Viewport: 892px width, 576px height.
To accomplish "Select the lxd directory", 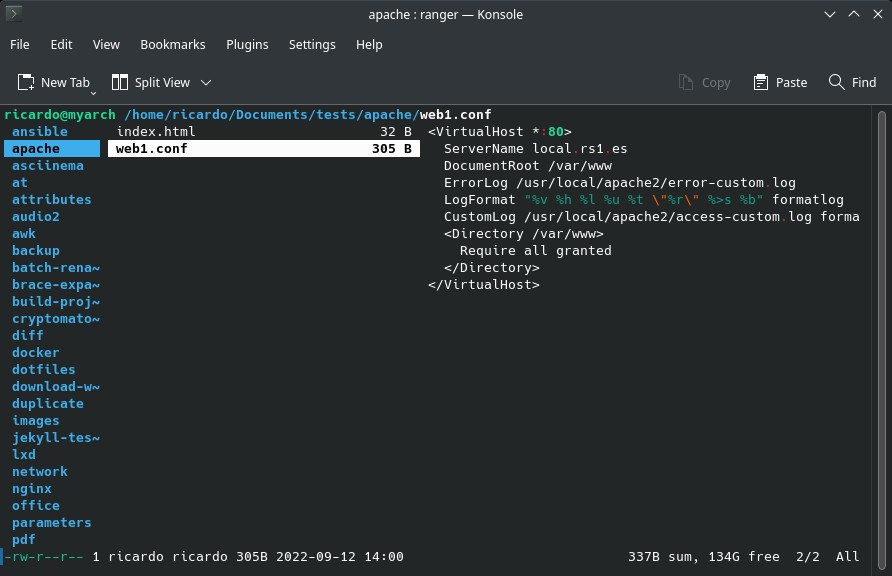I will pos(24,455).
